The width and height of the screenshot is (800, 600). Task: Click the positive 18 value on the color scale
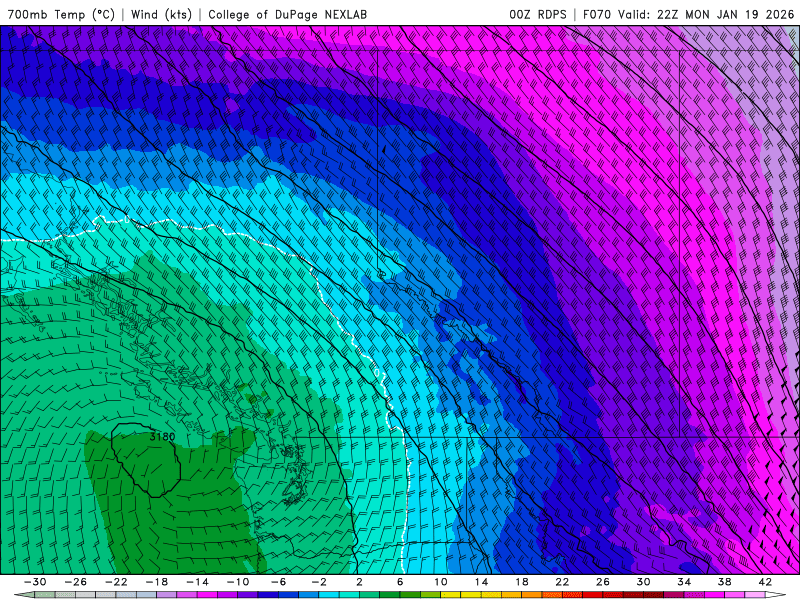coord(521,582)
